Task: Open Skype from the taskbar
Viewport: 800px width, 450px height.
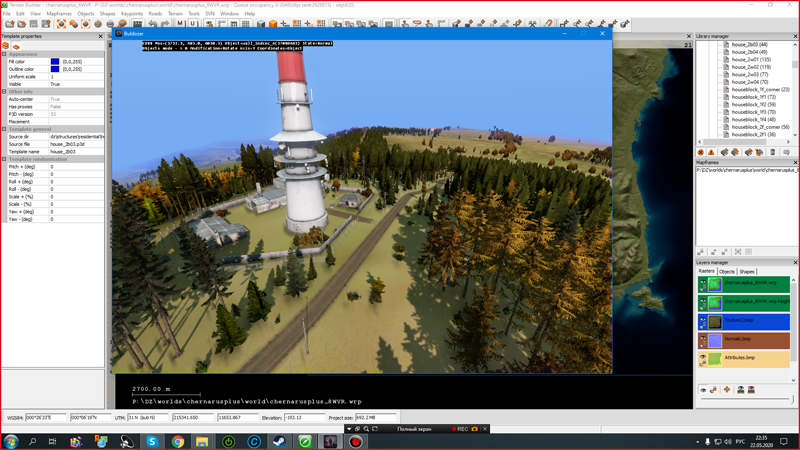Action: tap(152, 441)
